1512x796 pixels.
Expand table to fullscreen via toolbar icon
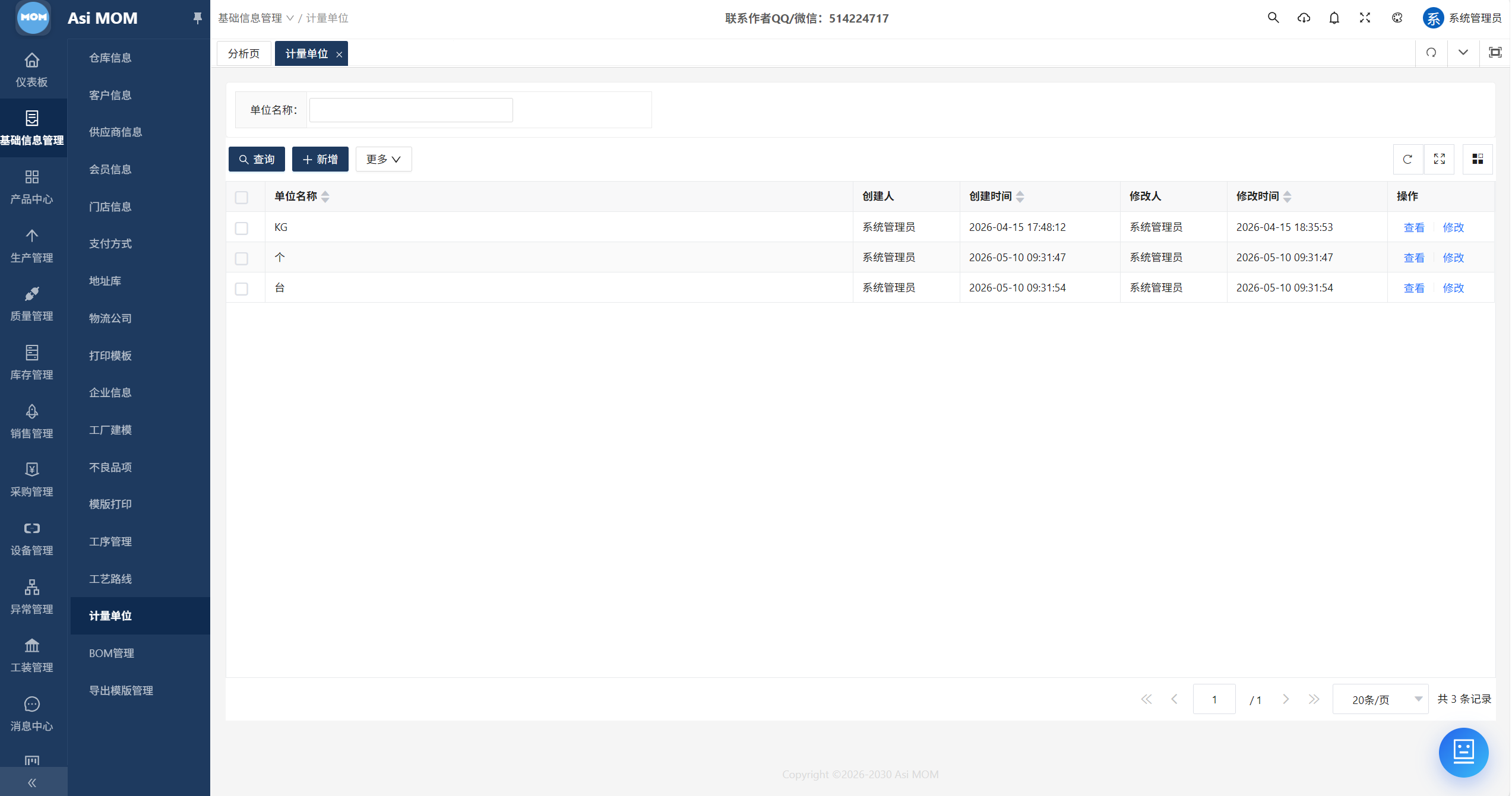[x=1440, y=159]
